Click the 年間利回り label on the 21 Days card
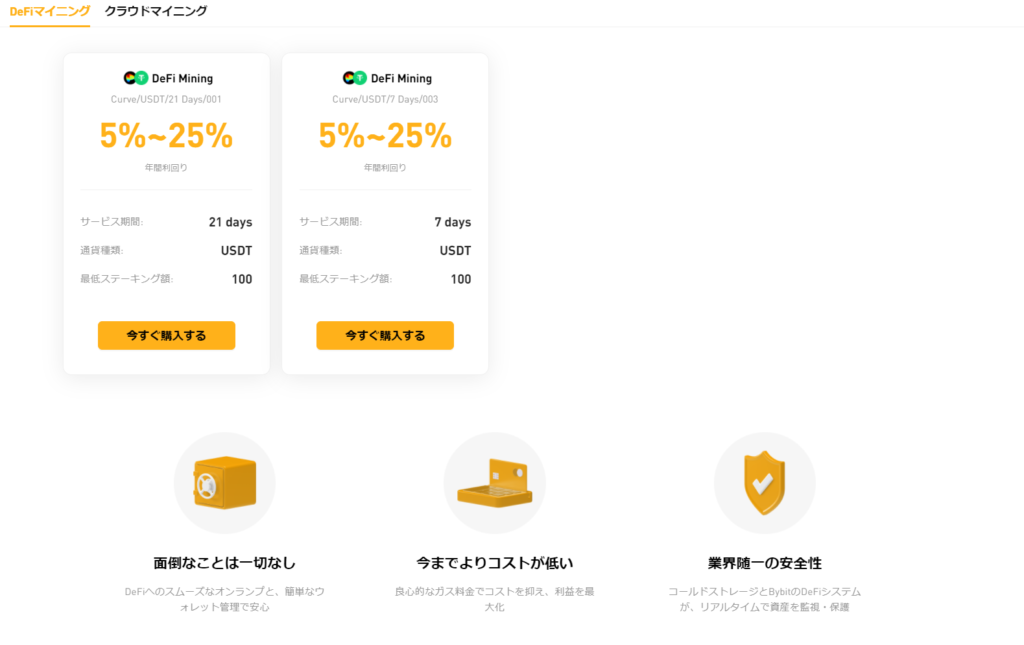Viewport: 1024px width, 645px height. pos(166,168)
